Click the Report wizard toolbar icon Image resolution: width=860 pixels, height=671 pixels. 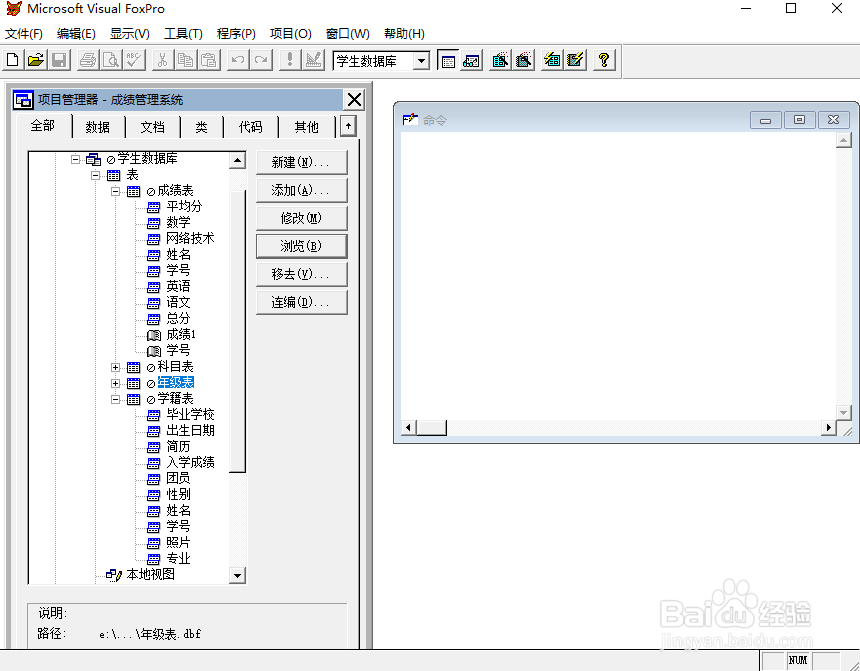pyautogui.click(x=524, y=60)
